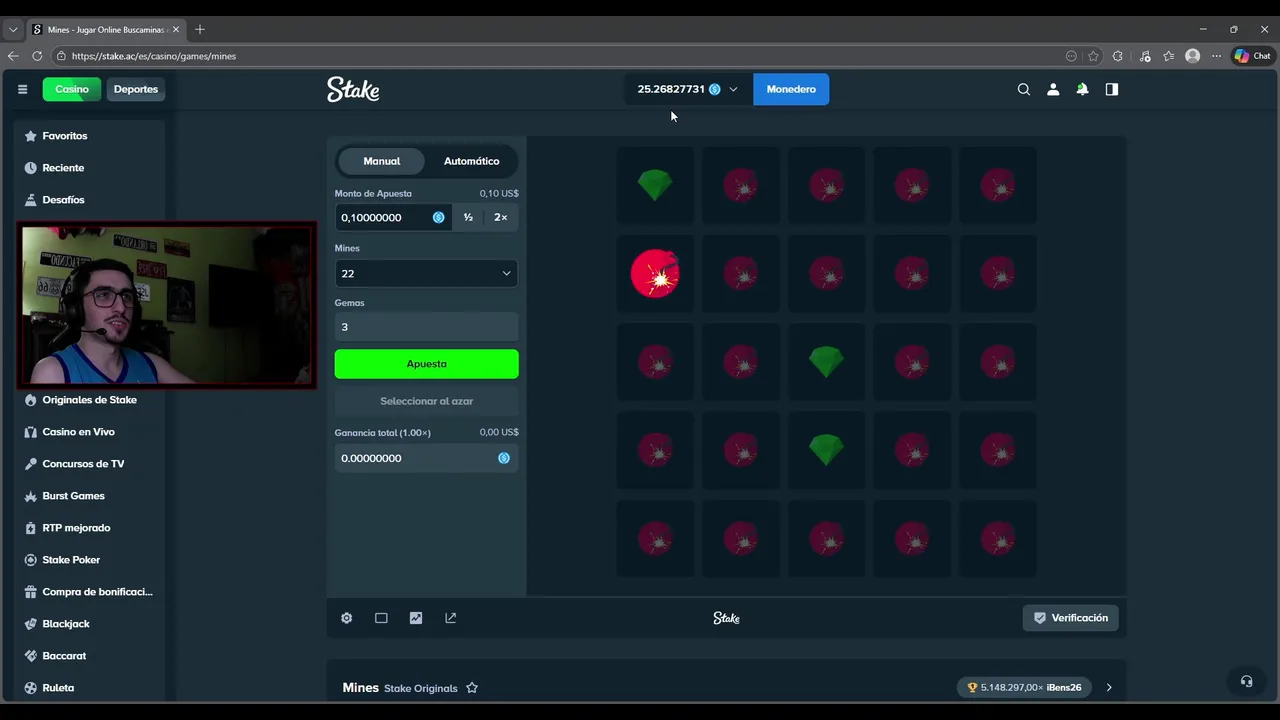Click the green gem in the fourth row
Image resolution: width=1280 pixels, height=720 pixels.
coord(826,450)
